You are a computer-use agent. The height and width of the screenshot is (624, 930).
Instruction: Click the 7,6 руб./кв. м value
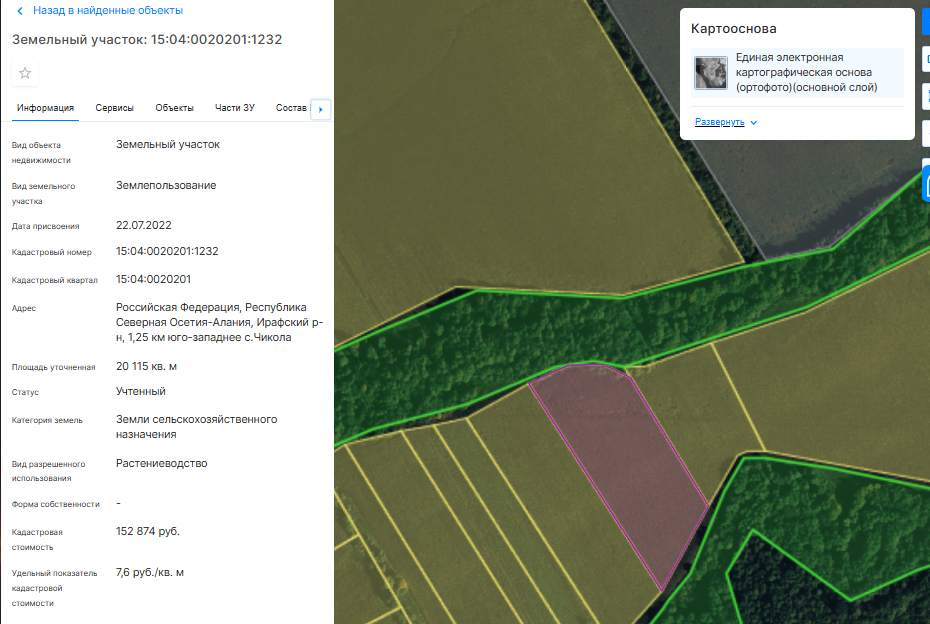click(149, 573)
